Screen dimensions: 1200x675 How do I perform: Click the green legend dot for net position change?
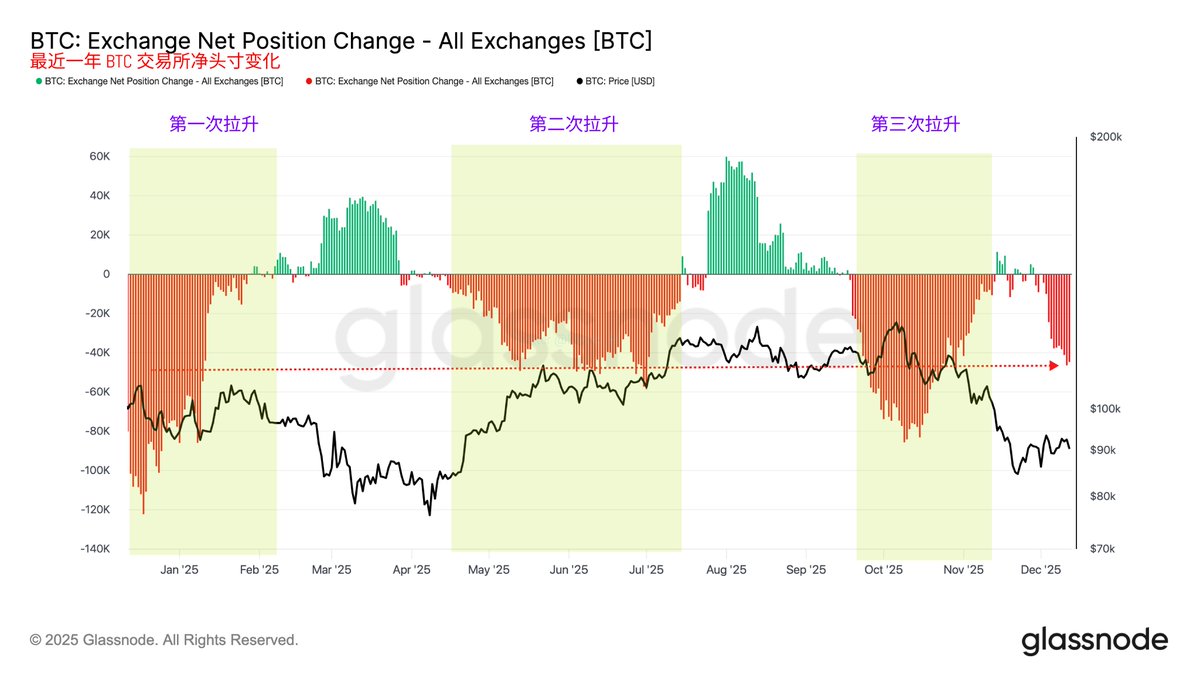[39, 81]
